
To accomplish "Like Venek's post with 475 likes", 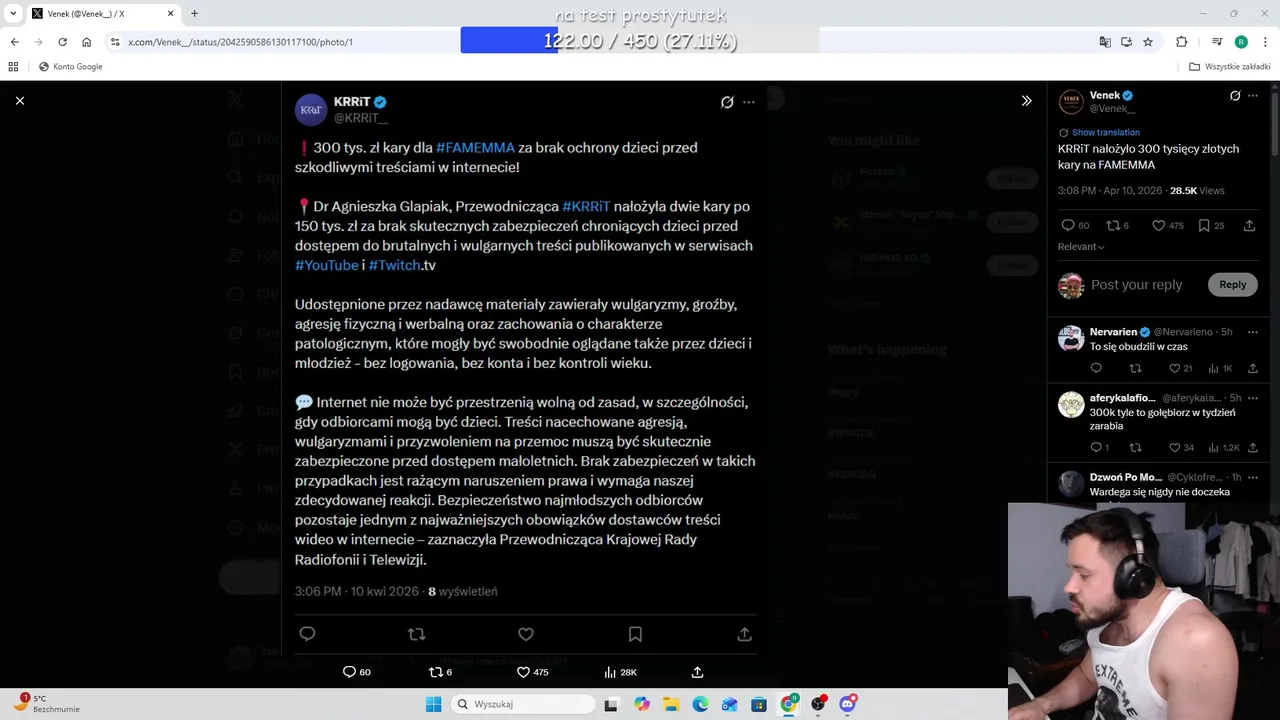I will click(1167, 226).
